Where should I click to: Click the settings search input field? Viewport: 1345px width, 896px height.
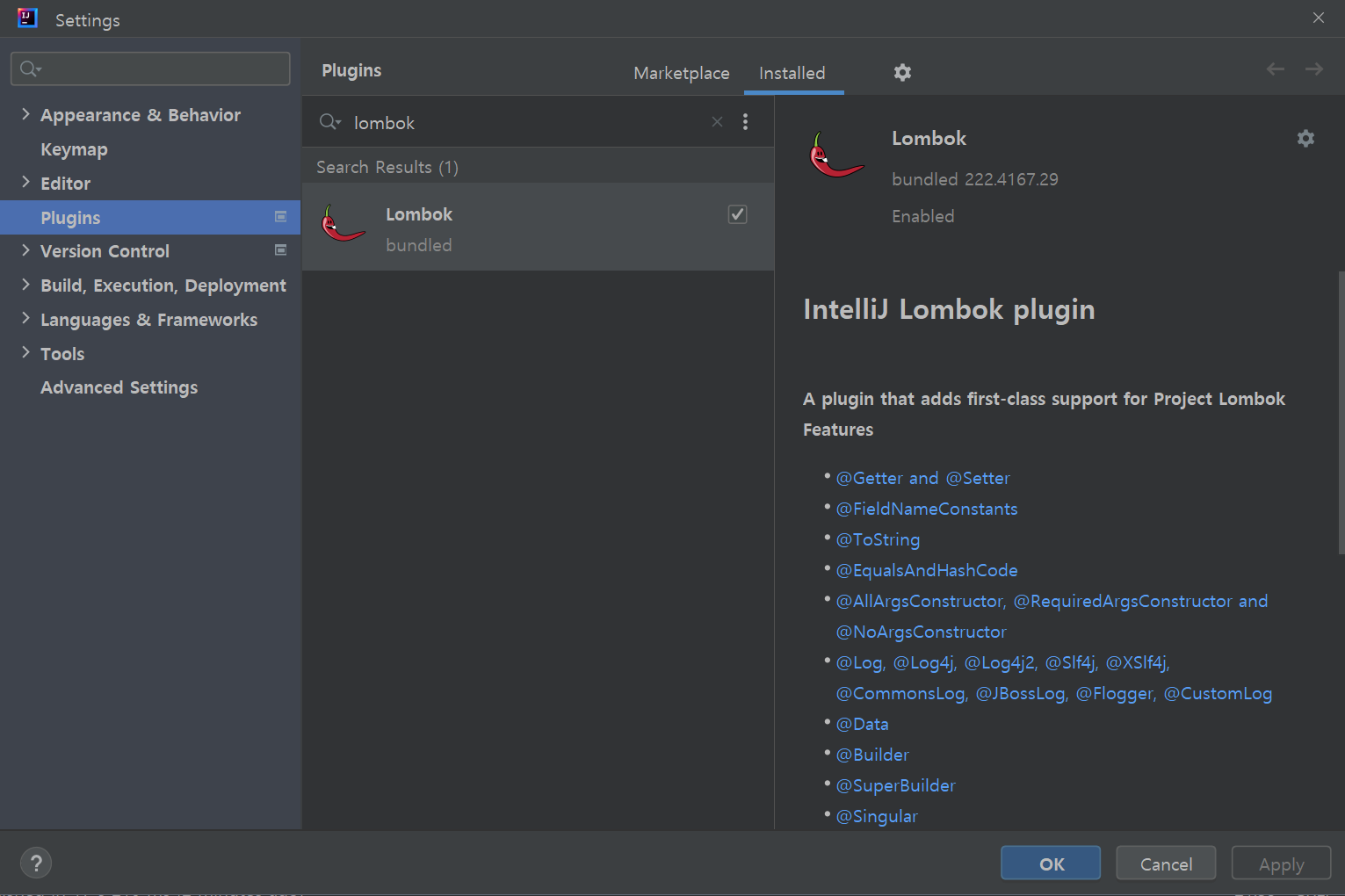[x=150, y=69]
